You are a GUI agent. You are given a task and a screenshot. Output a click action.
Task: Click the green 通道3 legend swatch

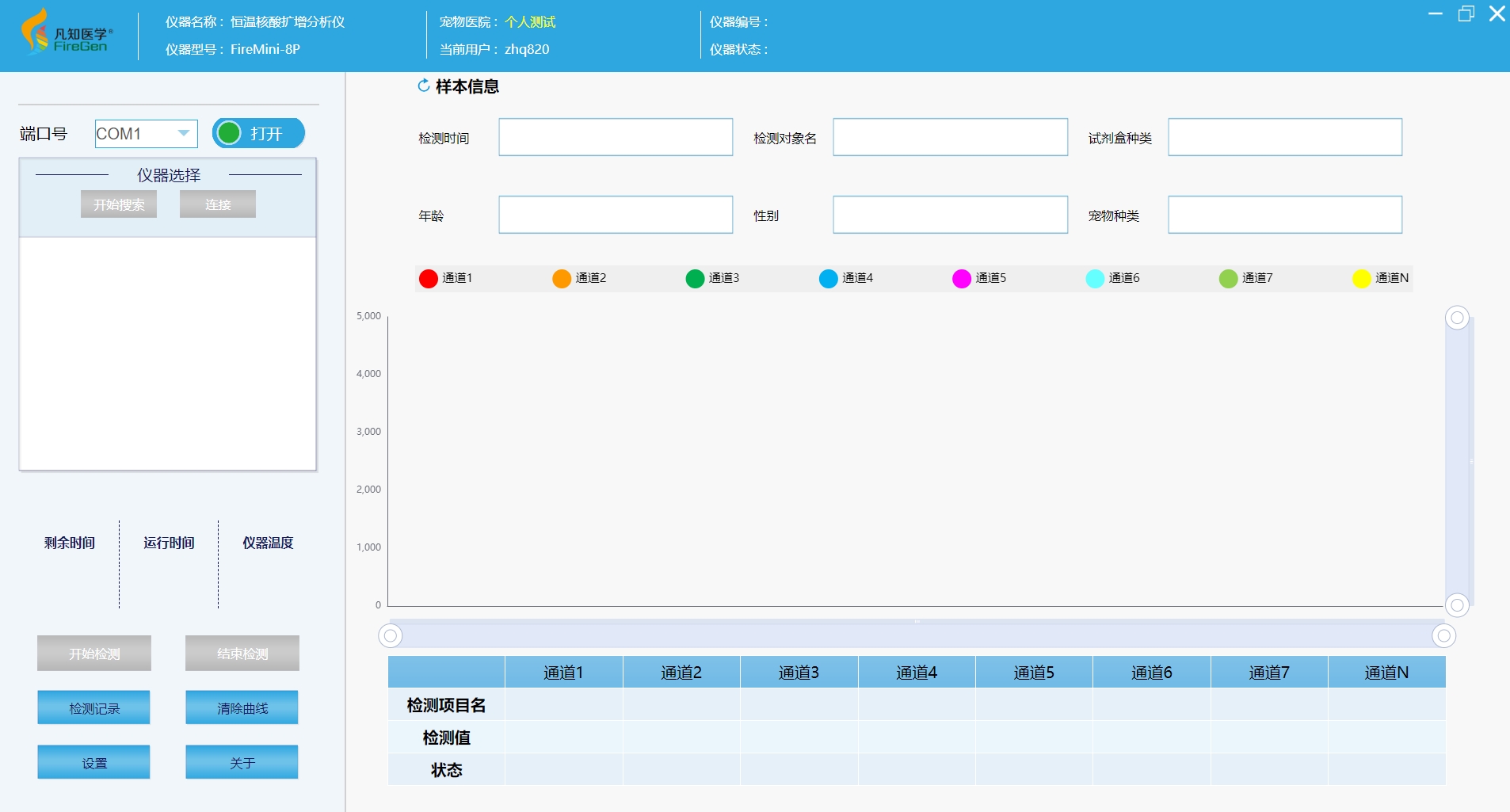pyautogui.click(x=695, y=279)
